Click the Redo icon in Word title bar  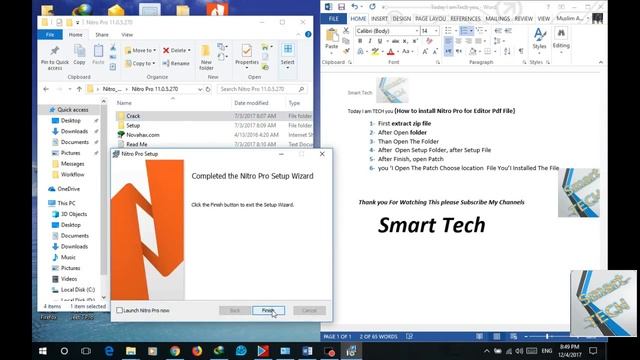point(372,7)
